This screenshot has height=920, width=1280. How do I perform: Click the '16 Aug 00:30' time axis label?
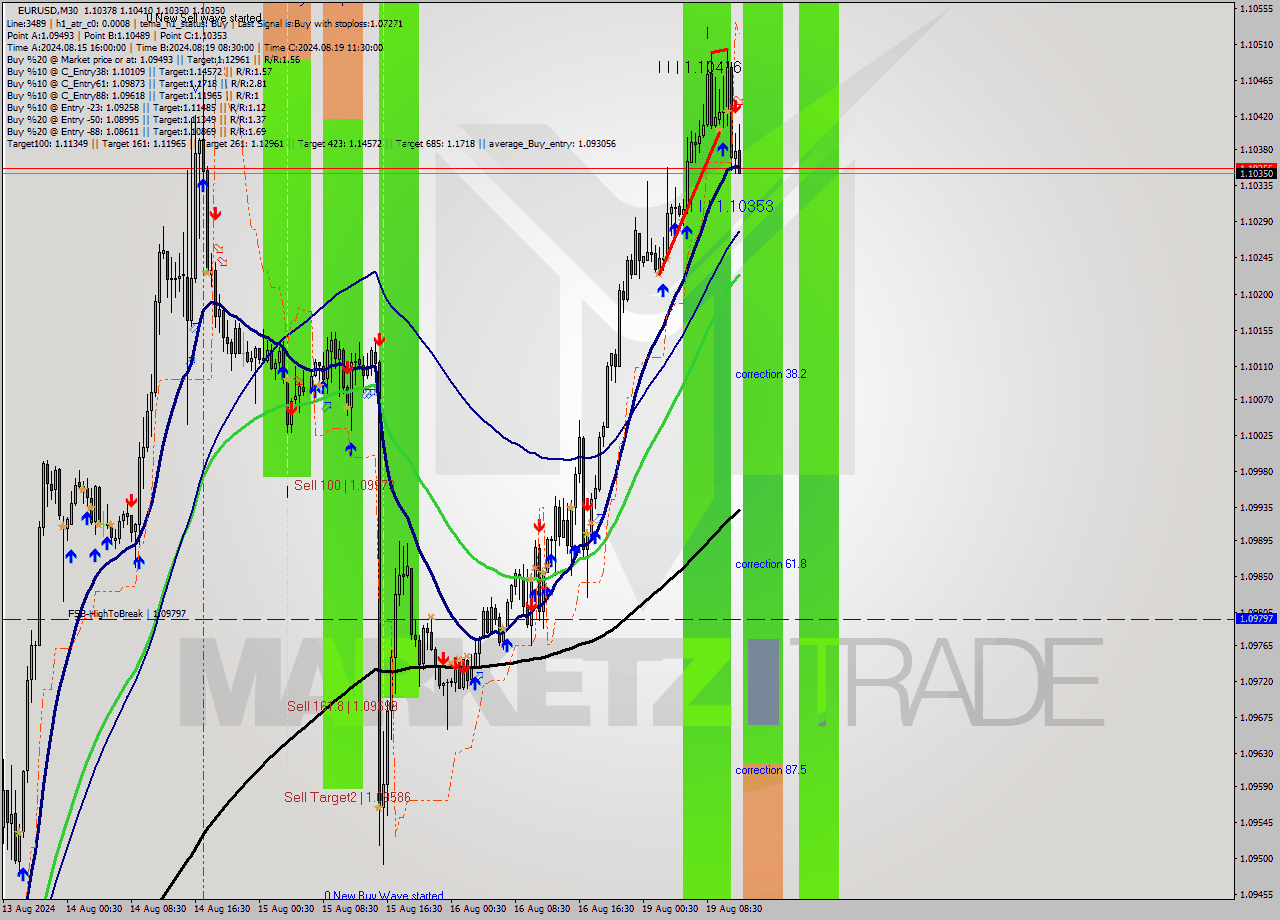pos(478,909)
